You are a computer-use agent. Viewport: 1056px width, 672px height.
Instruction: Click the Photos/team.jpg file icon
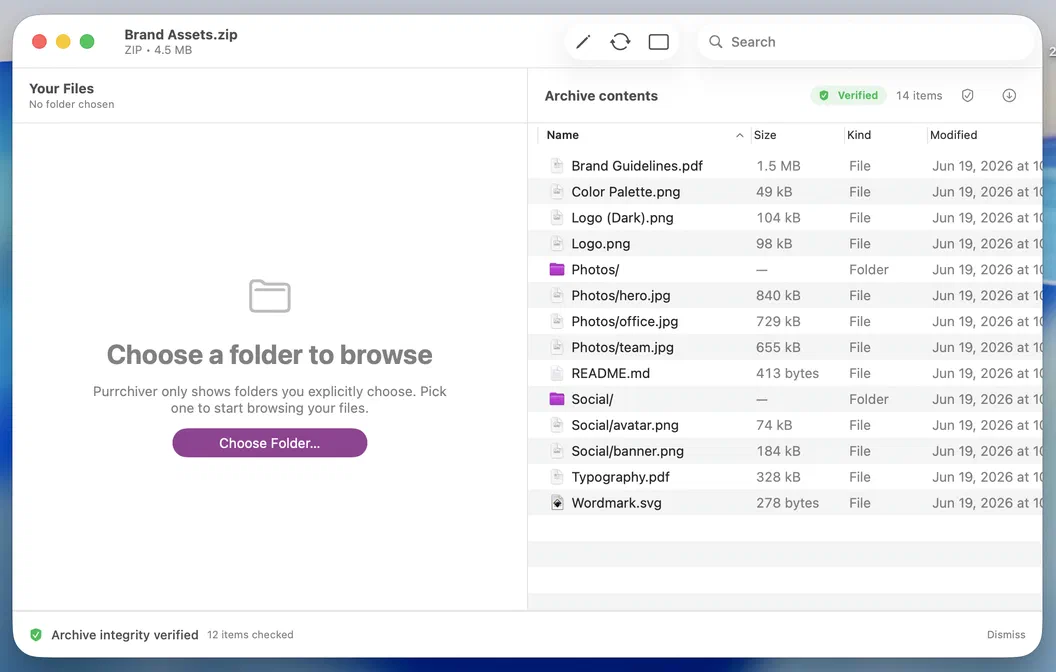[557, 347]
